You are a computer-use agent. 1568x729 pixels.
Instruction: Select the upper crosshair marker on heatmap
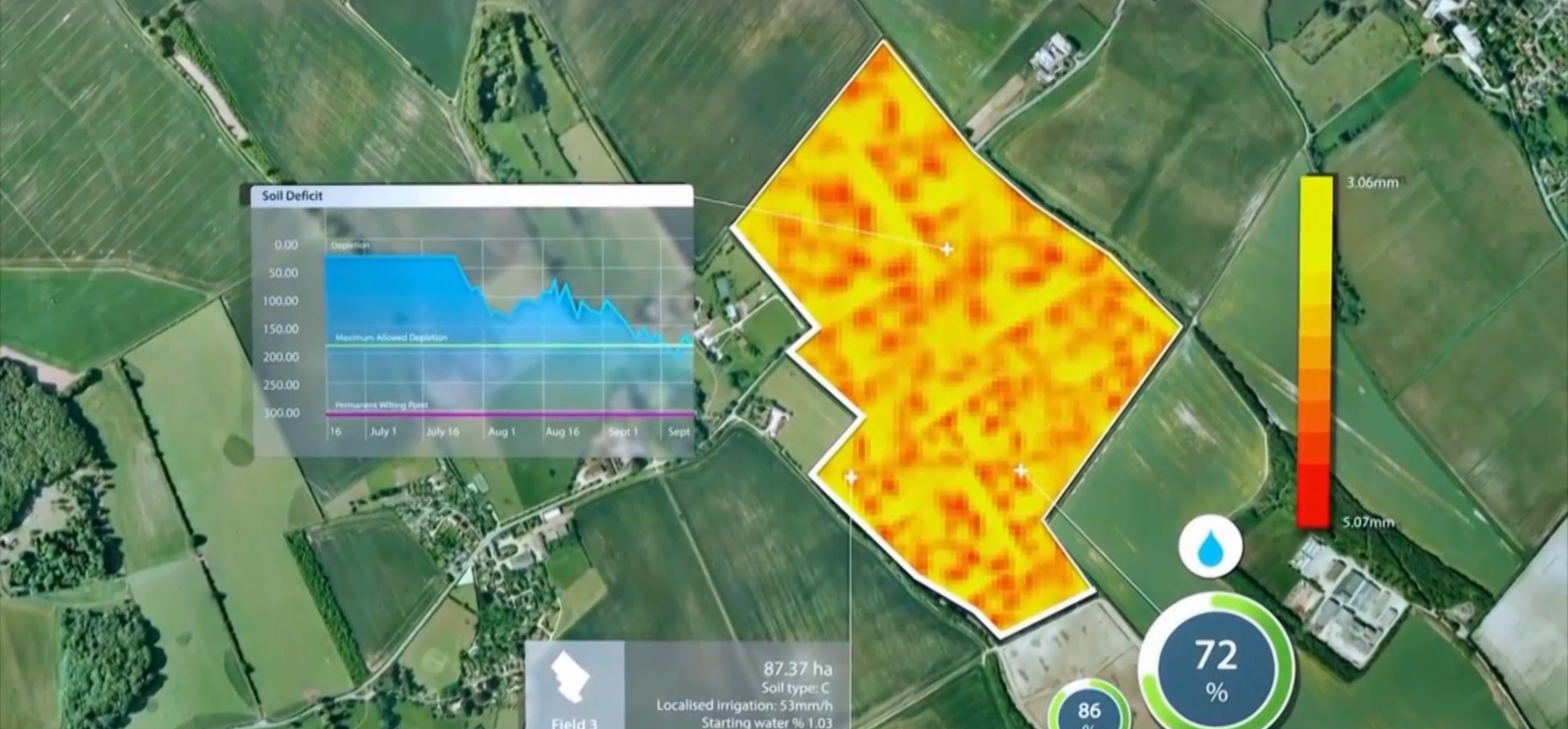(x=947, y=249)
